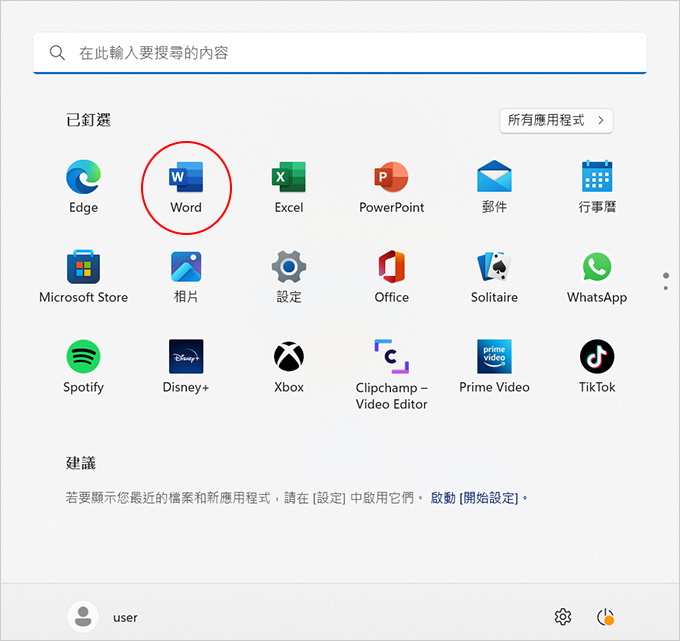
Task: Click the search box to search
Action: point(340,53)
